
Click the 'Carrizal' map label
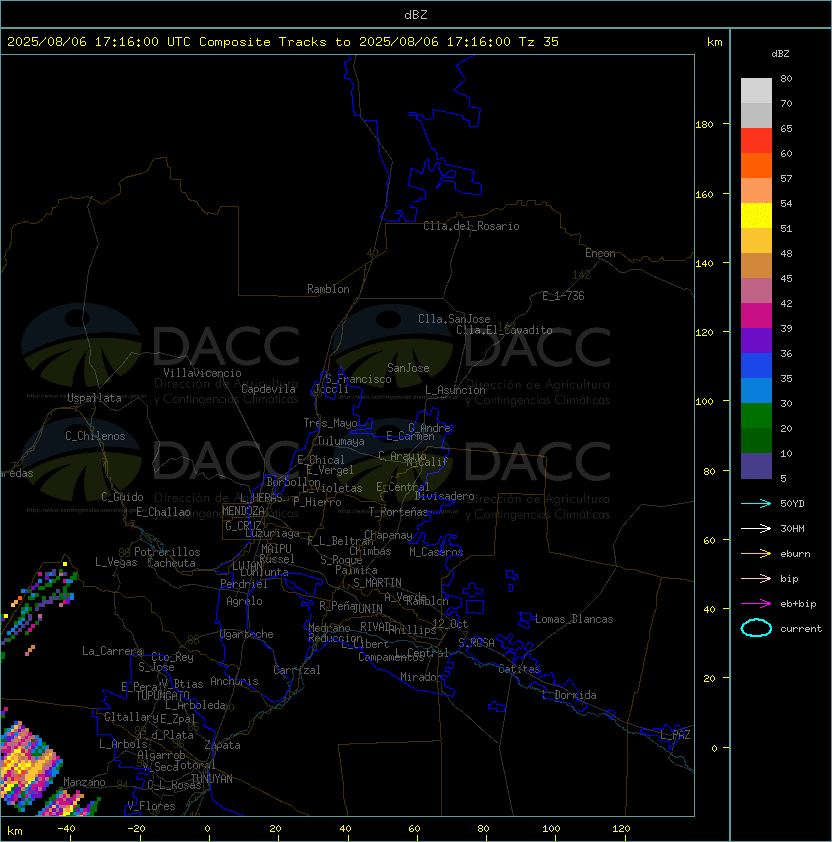[297, 670]
